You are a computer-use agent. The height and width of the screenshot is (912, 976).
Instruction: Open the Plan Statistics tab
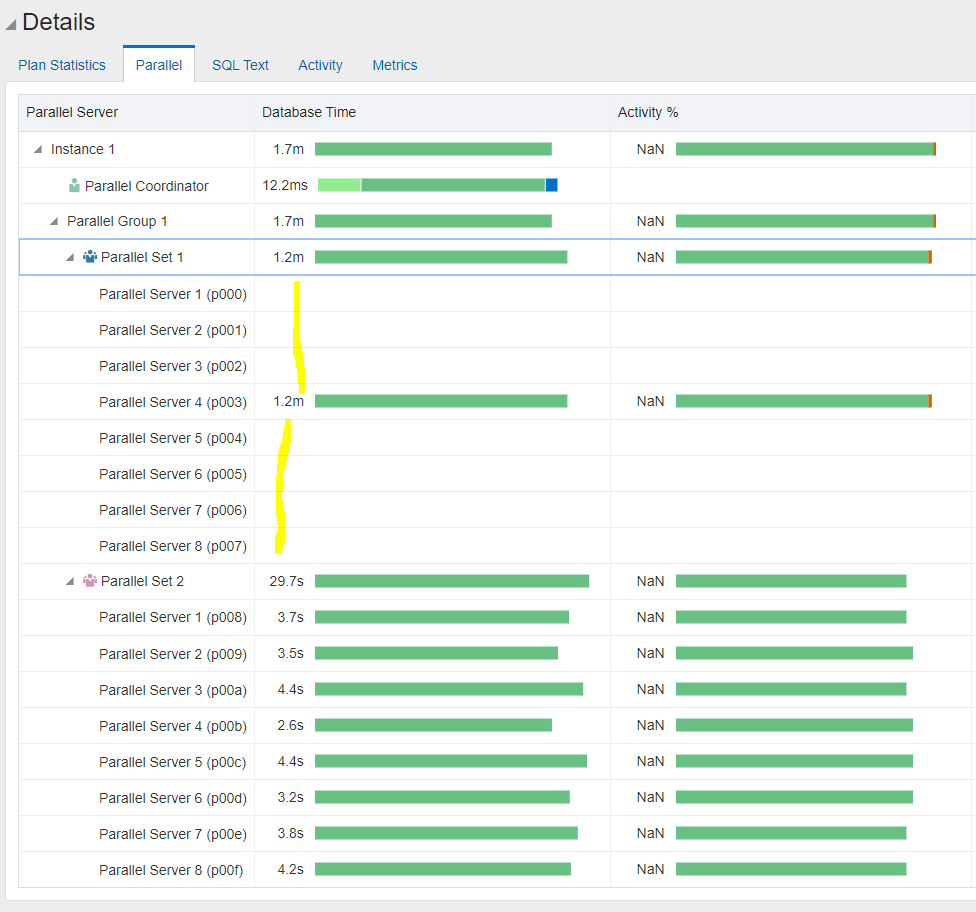click(62, 65)
